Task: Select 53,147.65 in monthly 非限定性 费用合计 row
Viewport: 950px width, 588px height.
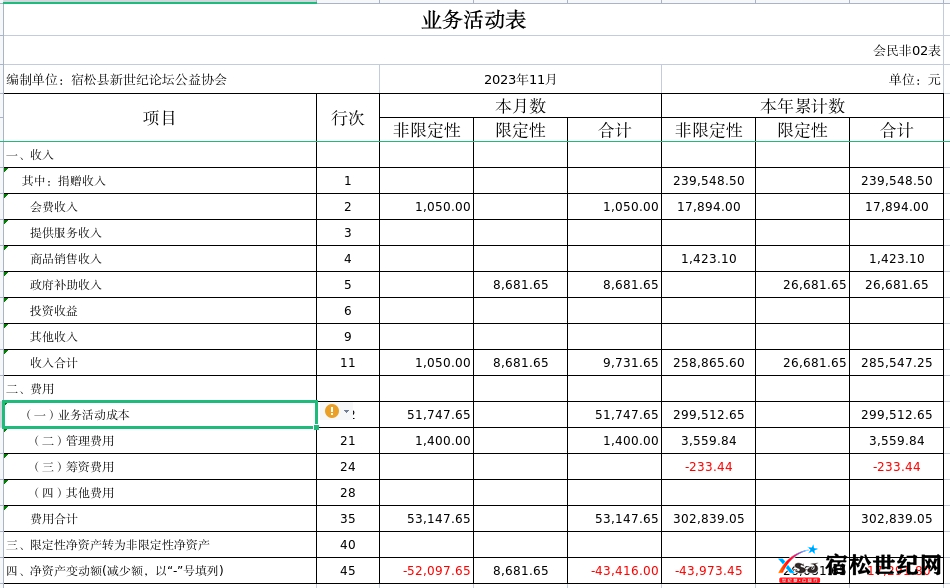Action: point(427,519)
